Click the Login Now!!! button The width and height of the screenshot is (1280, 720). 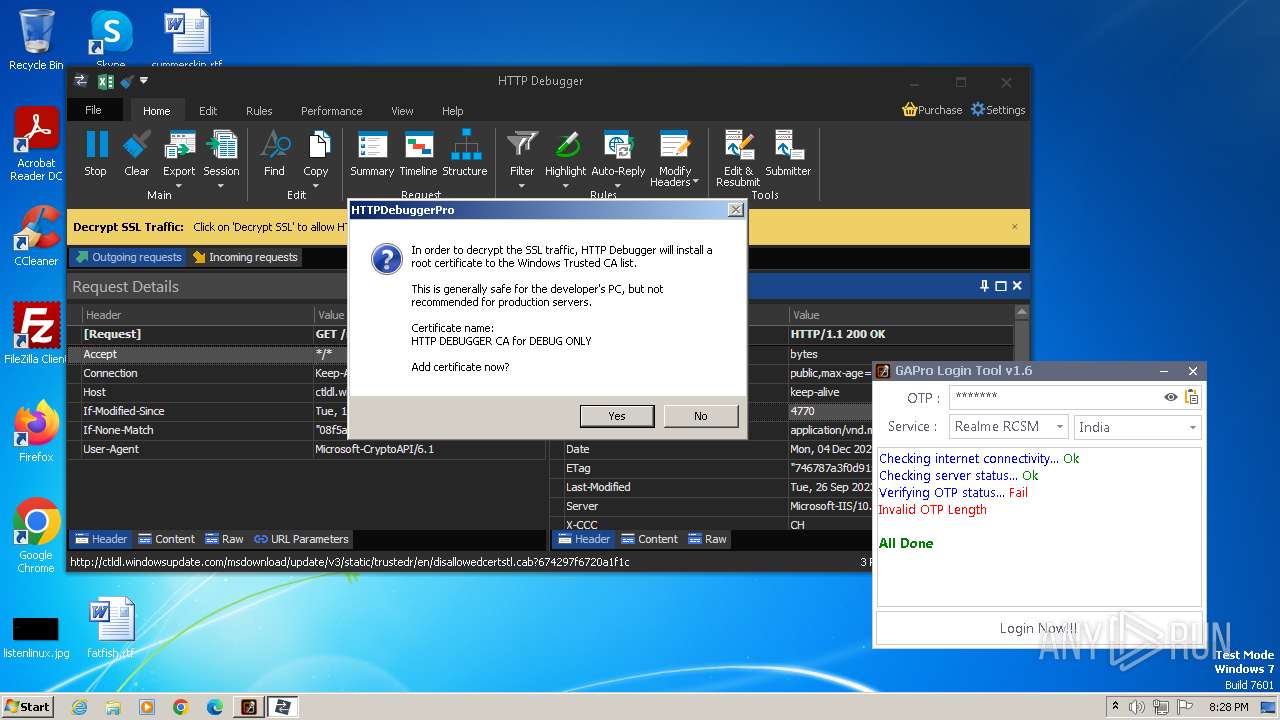pyautogui.click(x=1039, y=628)
